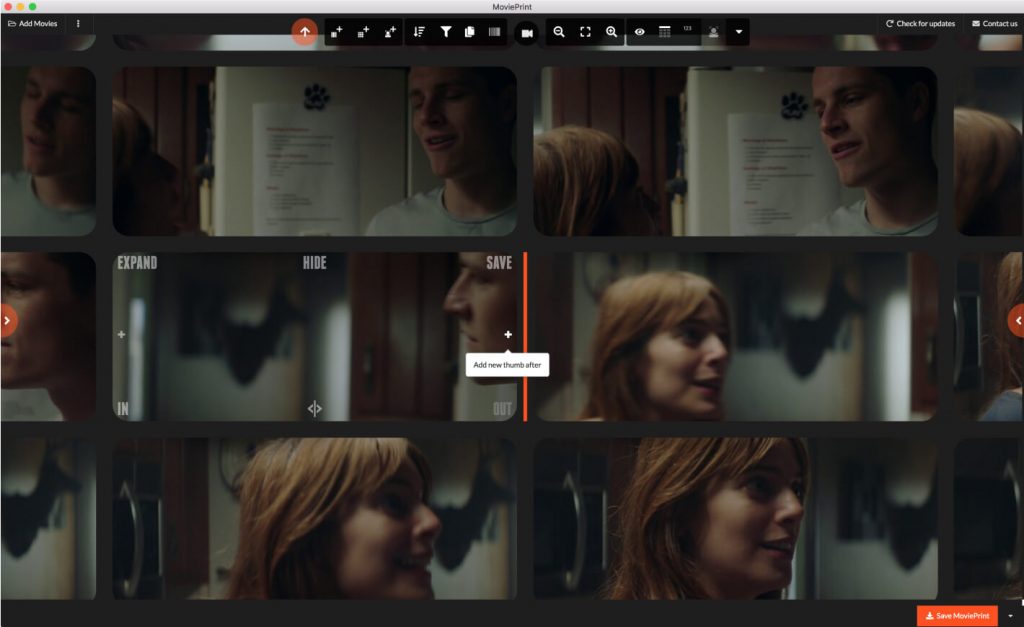Zoom out with the magnifier minus icon

click(559, 32)
